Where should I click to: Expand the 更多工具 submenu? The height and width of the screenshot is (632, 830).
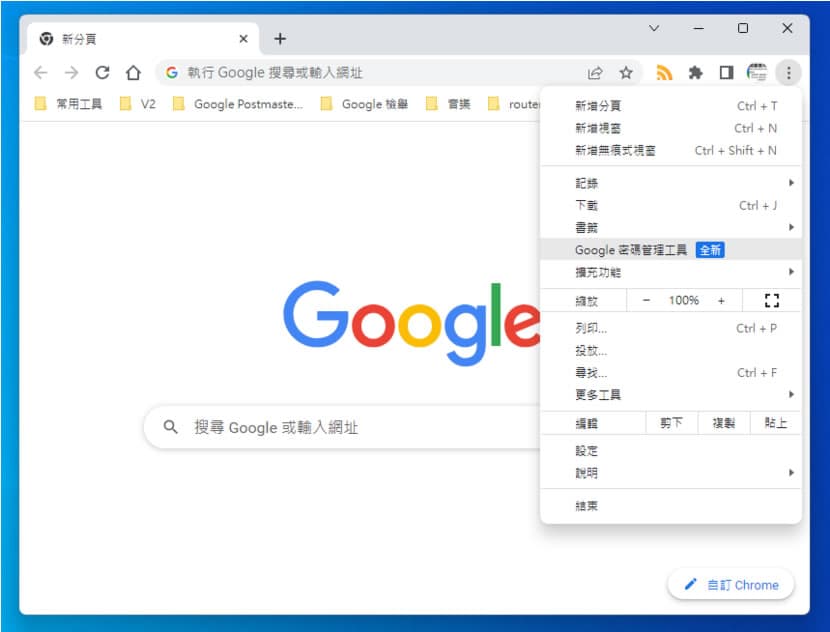coord(671,395)
